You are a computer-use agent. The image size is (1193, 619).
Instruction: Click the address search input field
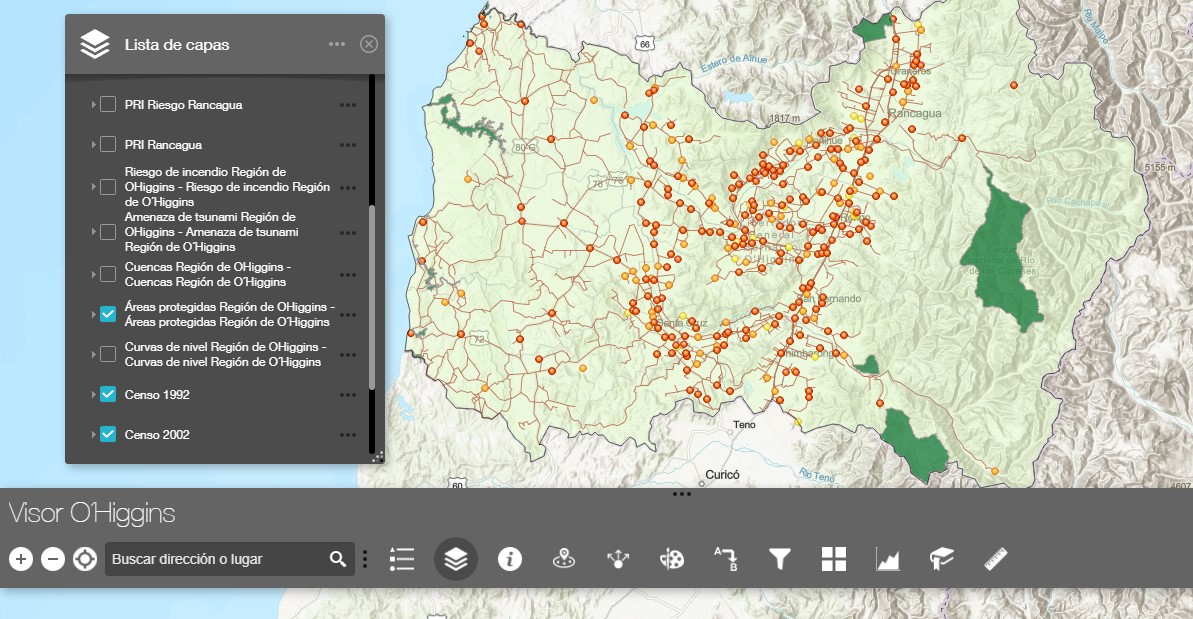215,559
